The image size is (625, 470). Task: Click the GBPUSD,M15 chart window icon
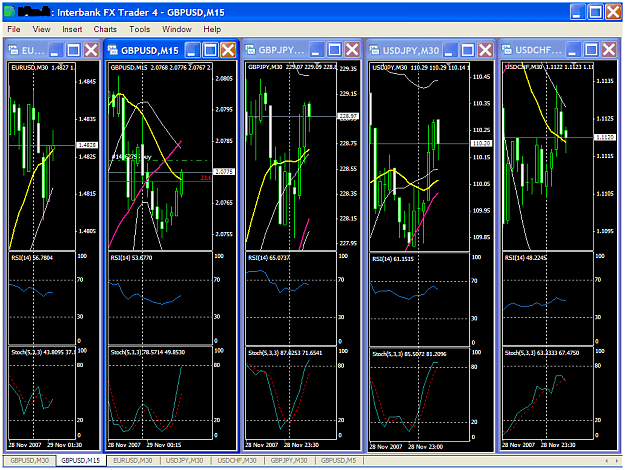click(112, 50)
